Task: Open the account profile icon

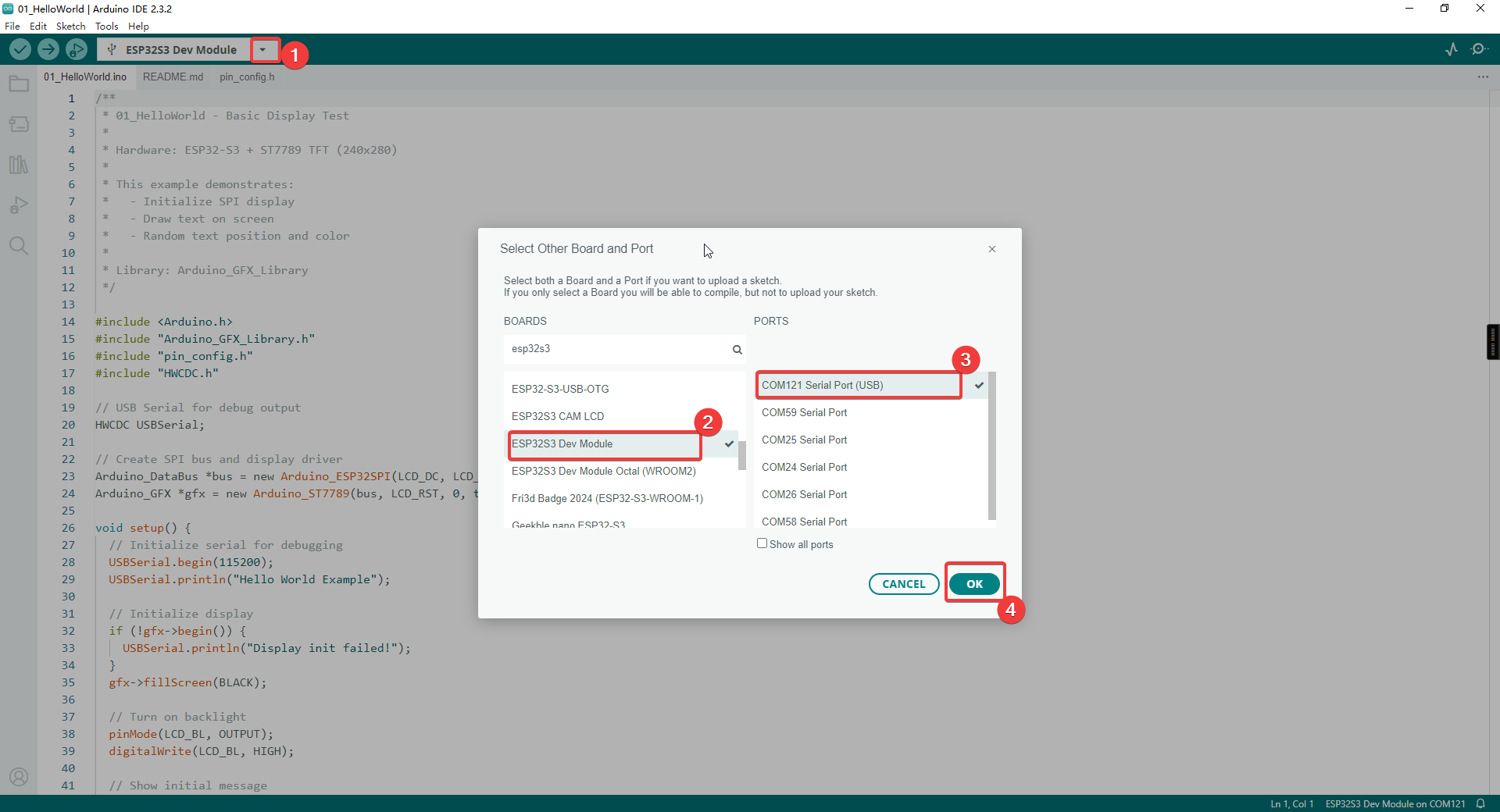Action: [19, 777]
